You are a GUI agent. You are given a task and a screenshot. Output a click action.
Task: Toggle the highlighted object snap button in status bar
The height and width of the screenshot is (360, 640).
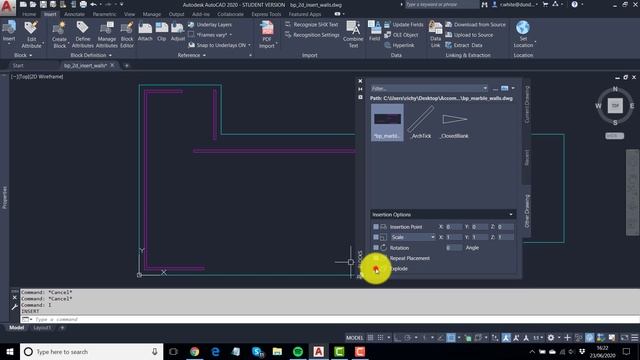(x=451, y=338)
